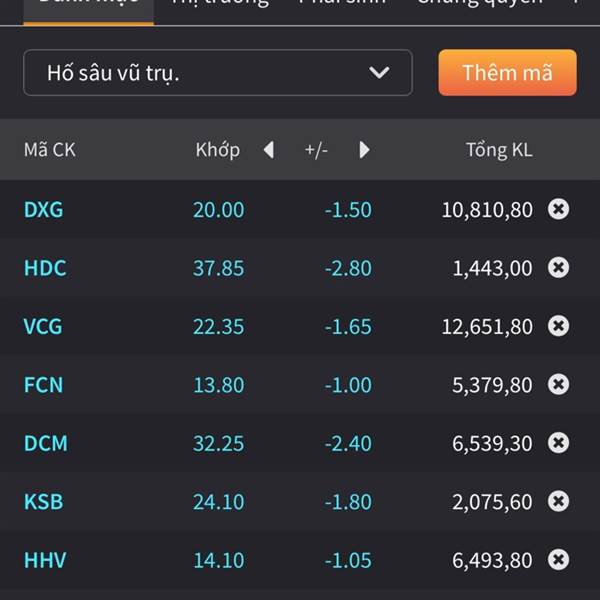Screen dimensions: 600x600
Task: Select the active tab underlined in orange
Action: (x=88, y=10)
